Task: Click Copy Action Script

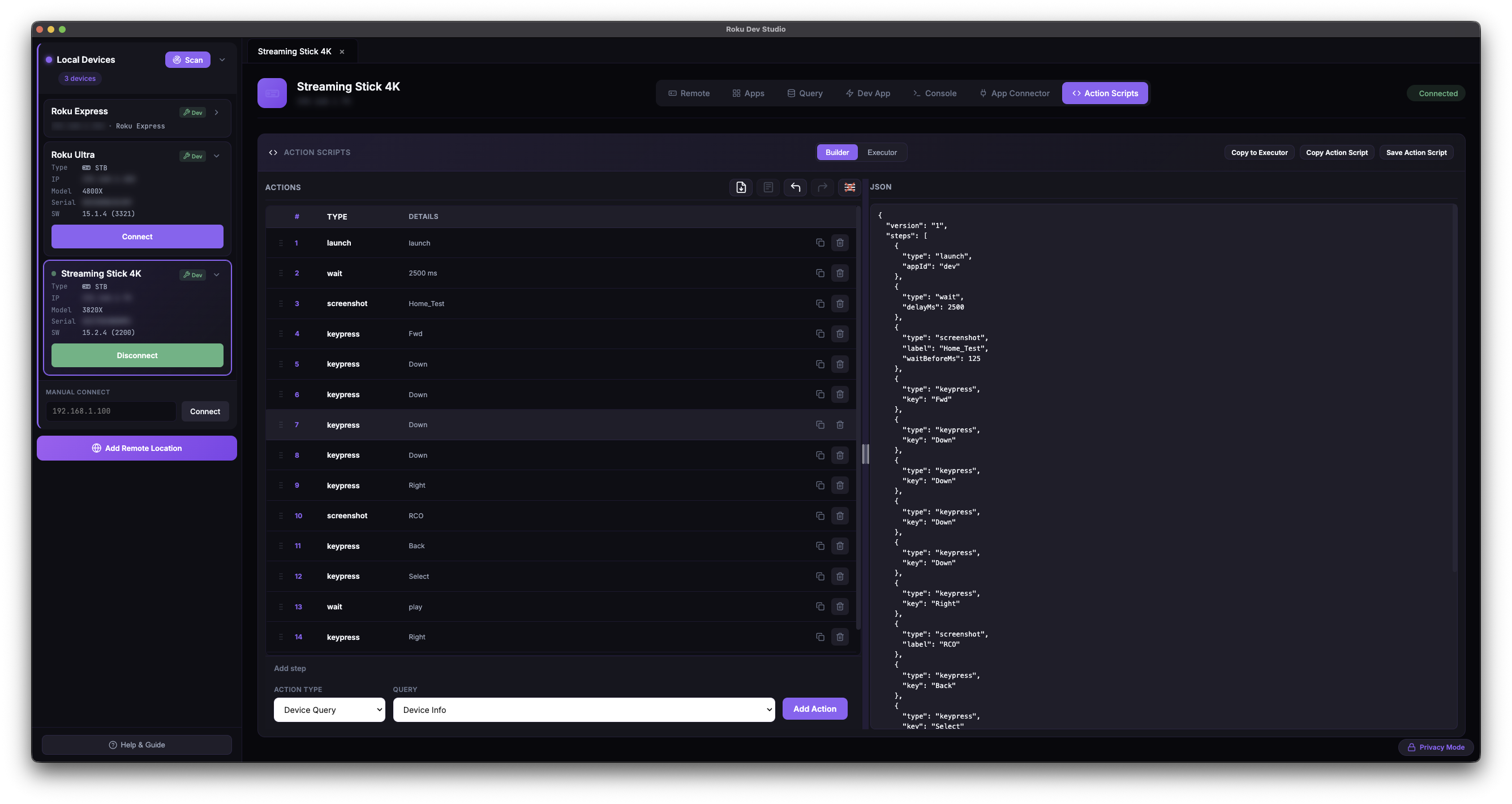Action: click(1337, 153)
